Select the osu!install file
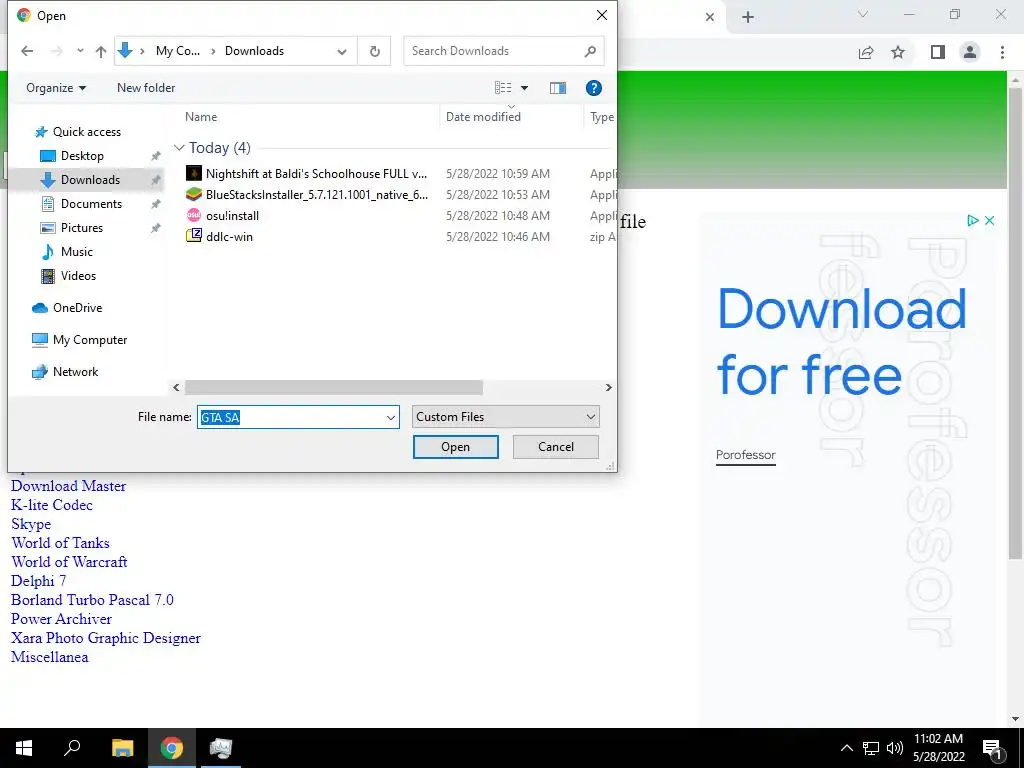1024x768 pixels. pos(232,216)
